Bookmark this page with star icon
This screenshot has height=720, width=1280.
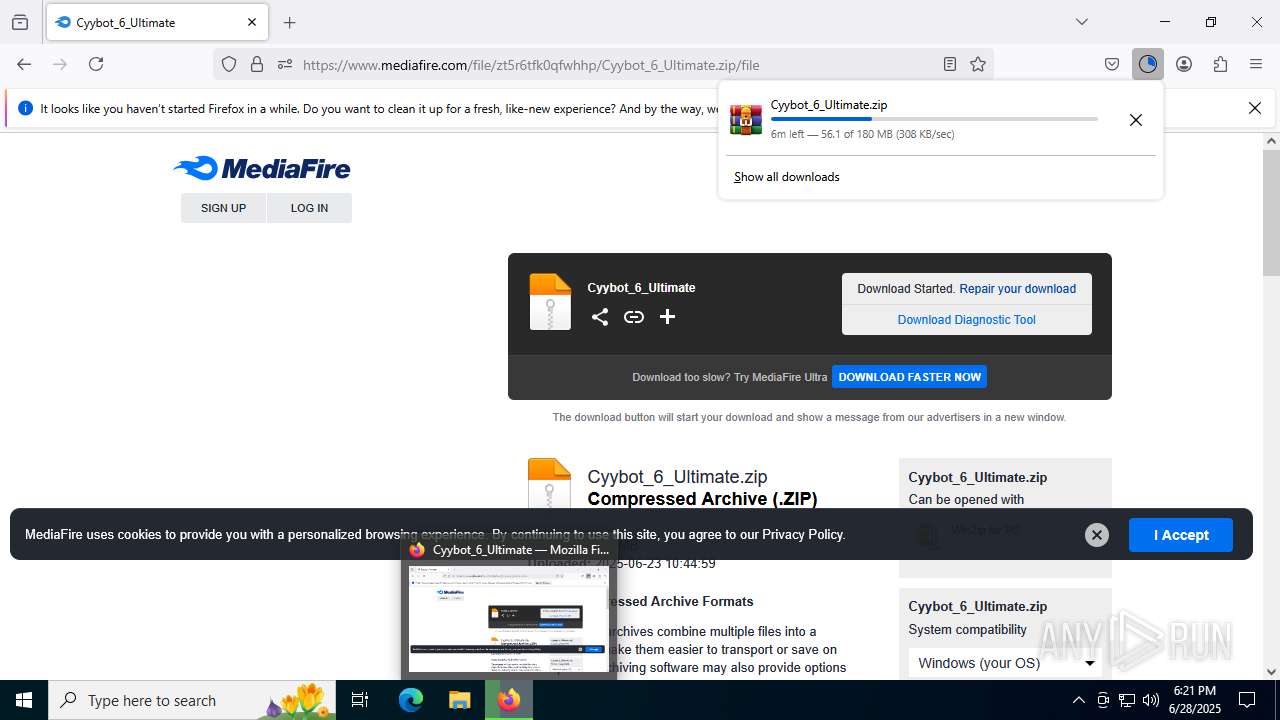point(978,64)
